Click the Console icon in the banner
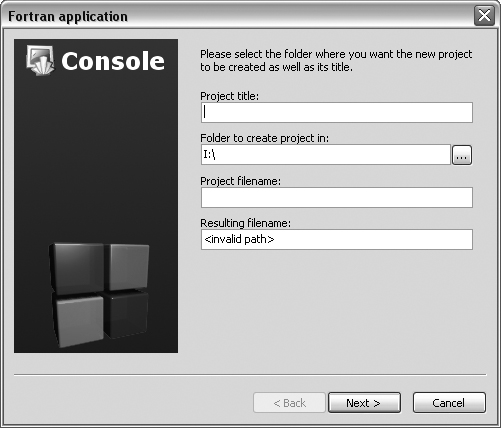 coord(40,60)
